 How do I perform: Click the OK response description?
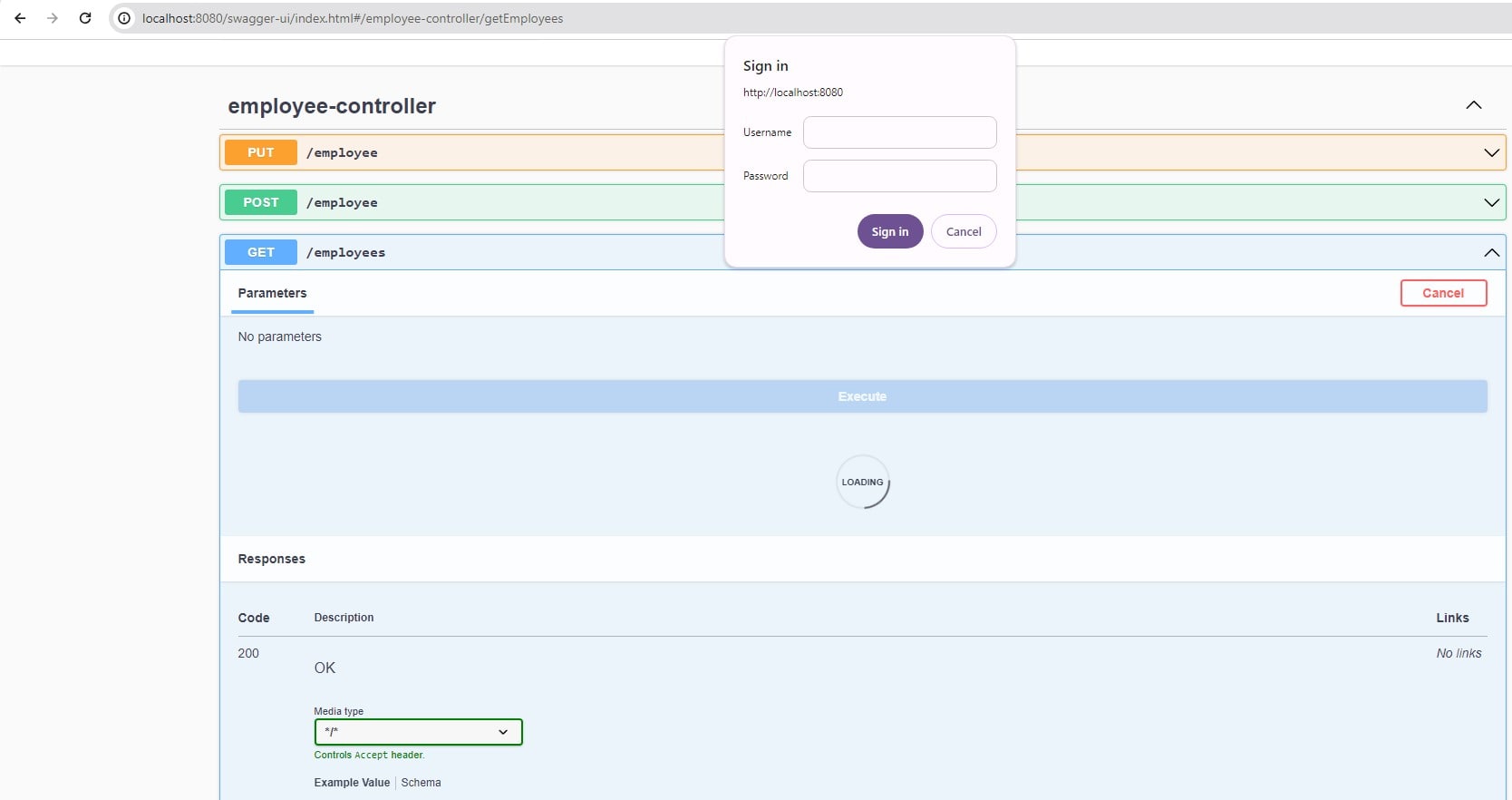(x=325, y=668)
